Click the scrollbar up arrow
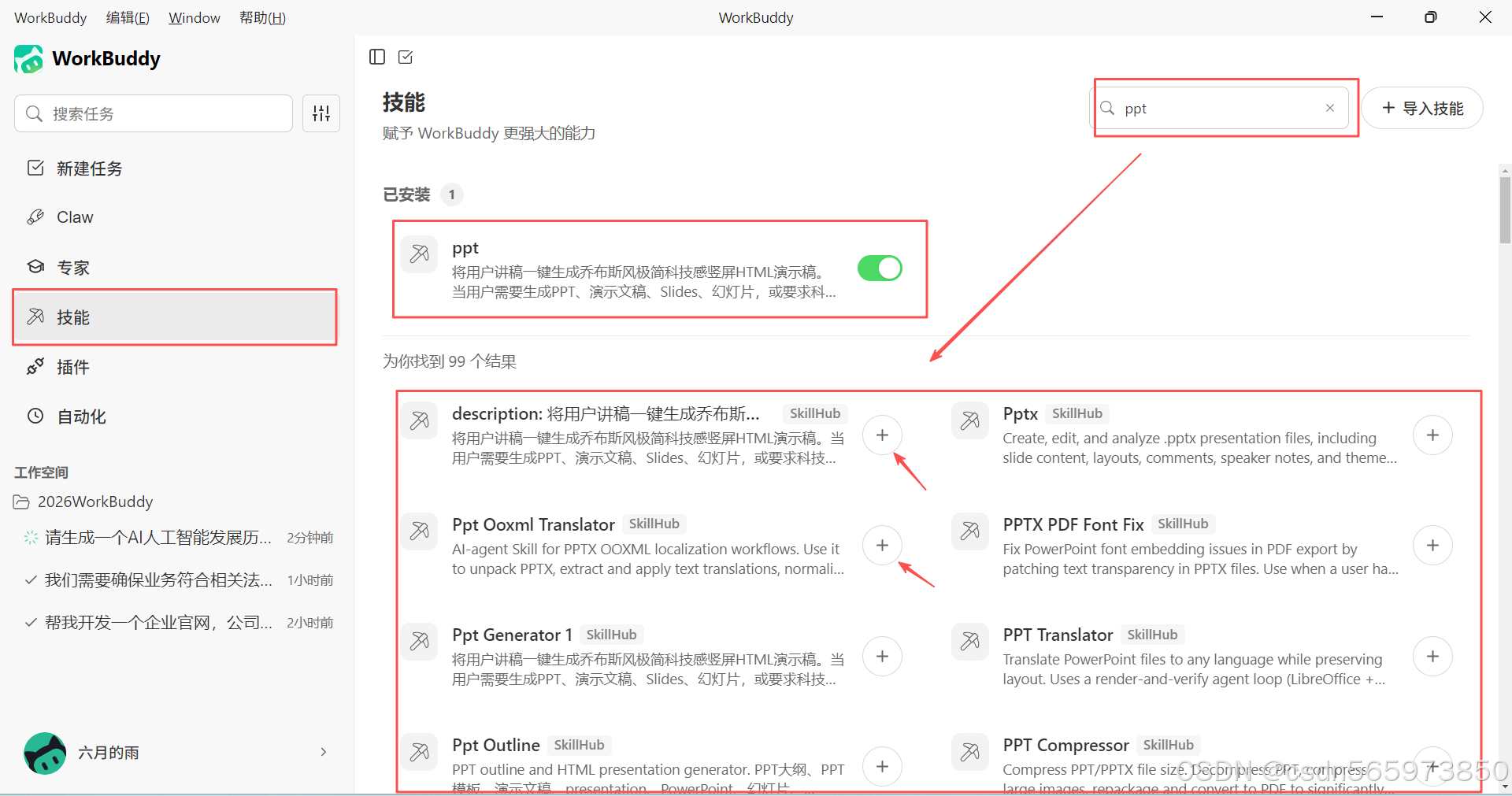Screen dimensions: 1512x796 [1505, 169]
